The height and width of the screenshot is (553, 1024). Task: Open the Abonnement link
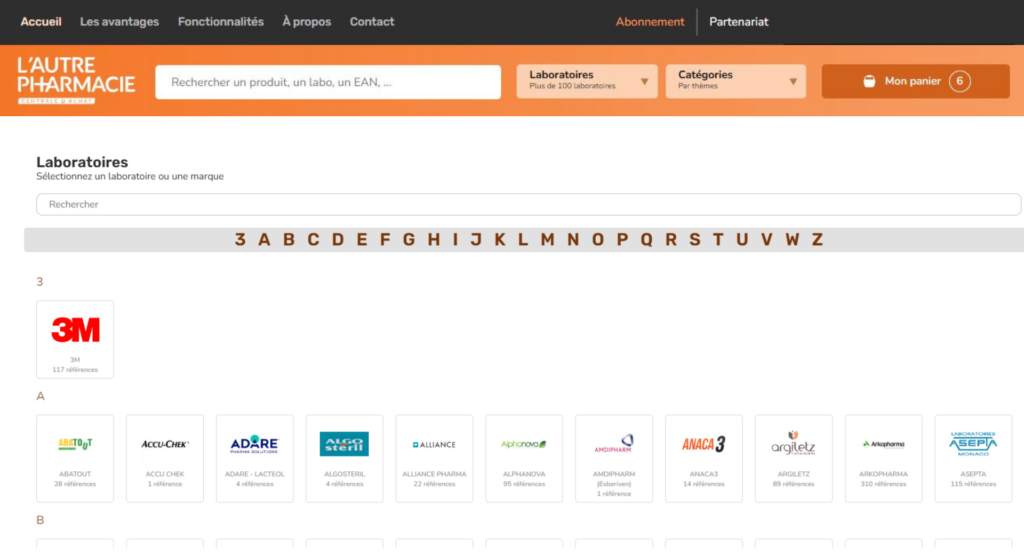pos(650,22)
